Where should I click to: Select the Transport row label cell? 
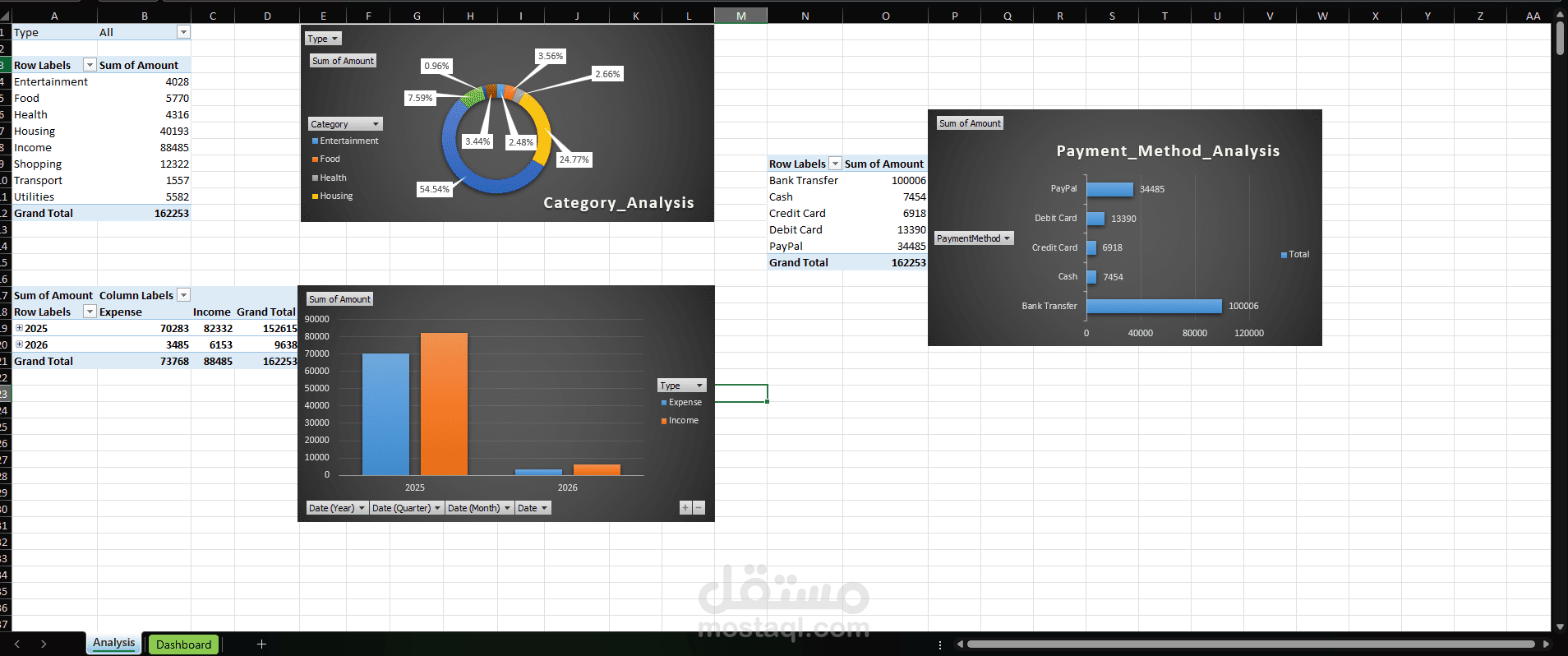click(54, 180)
